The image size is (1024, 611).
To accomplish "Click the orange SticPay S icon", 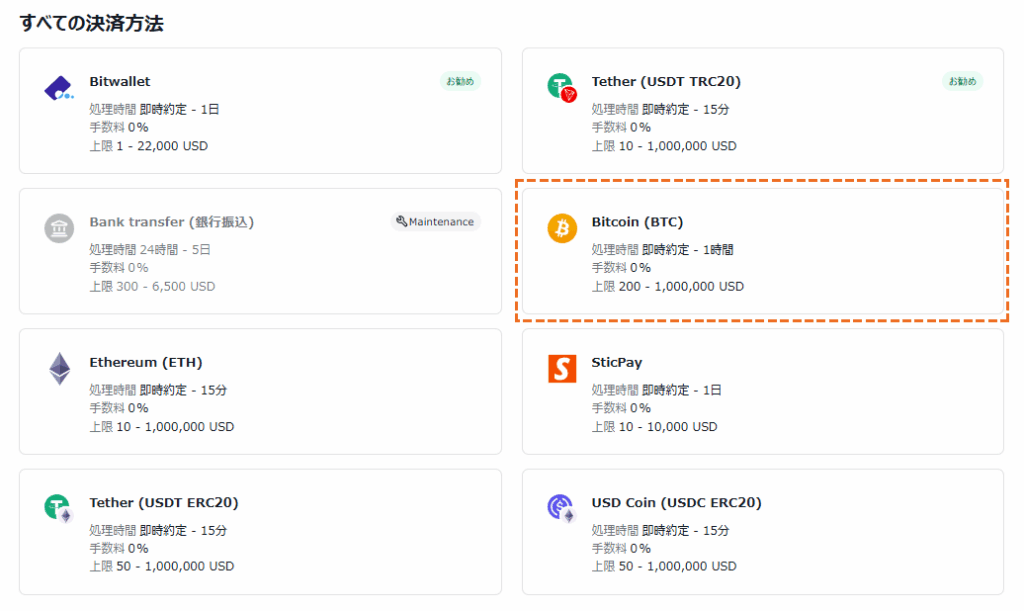I will coord(562,369).
